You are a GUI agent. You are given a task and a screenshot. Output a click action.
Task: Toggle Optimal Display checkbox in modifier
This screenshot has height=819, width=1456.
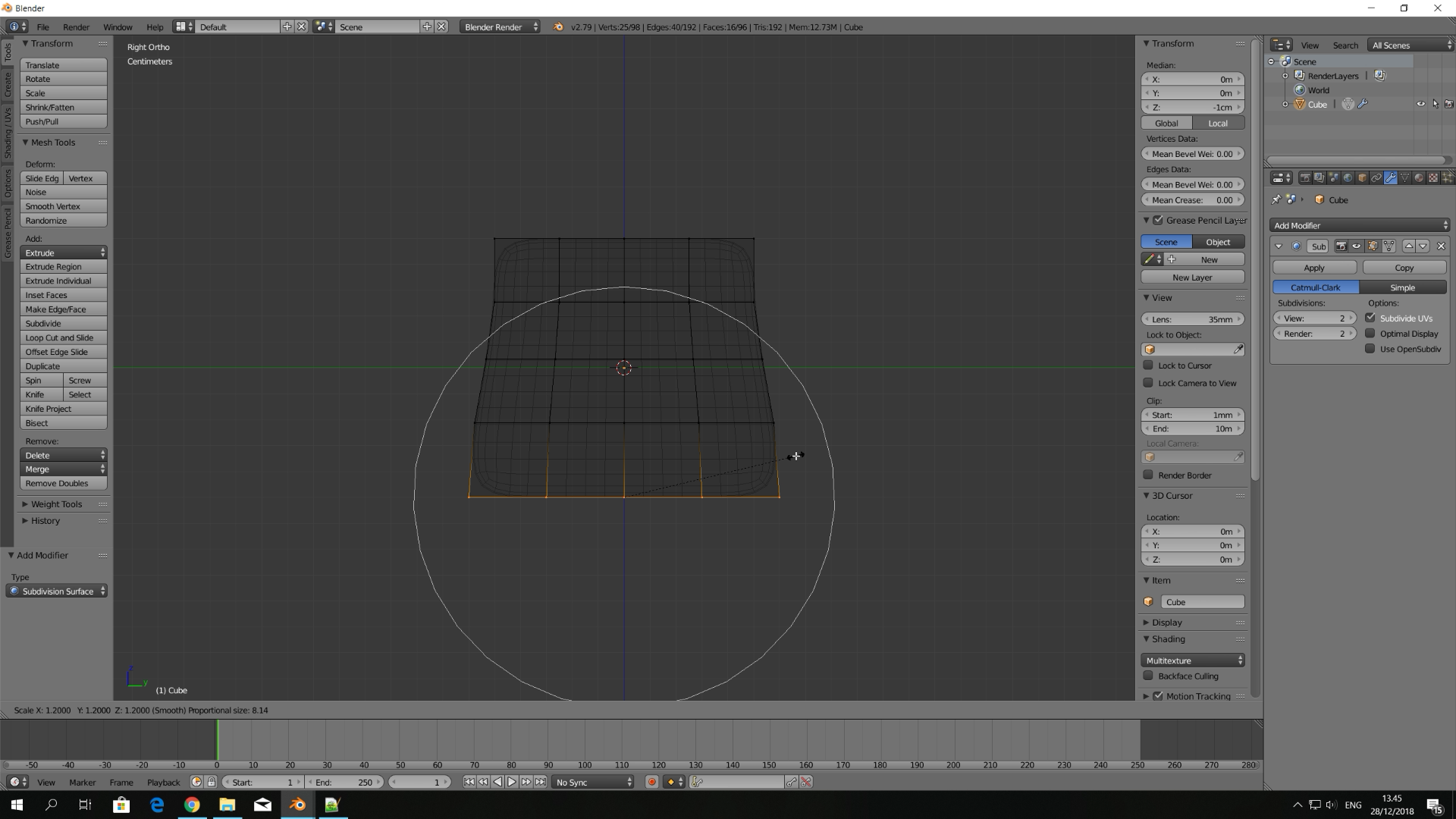point(1369,333)
